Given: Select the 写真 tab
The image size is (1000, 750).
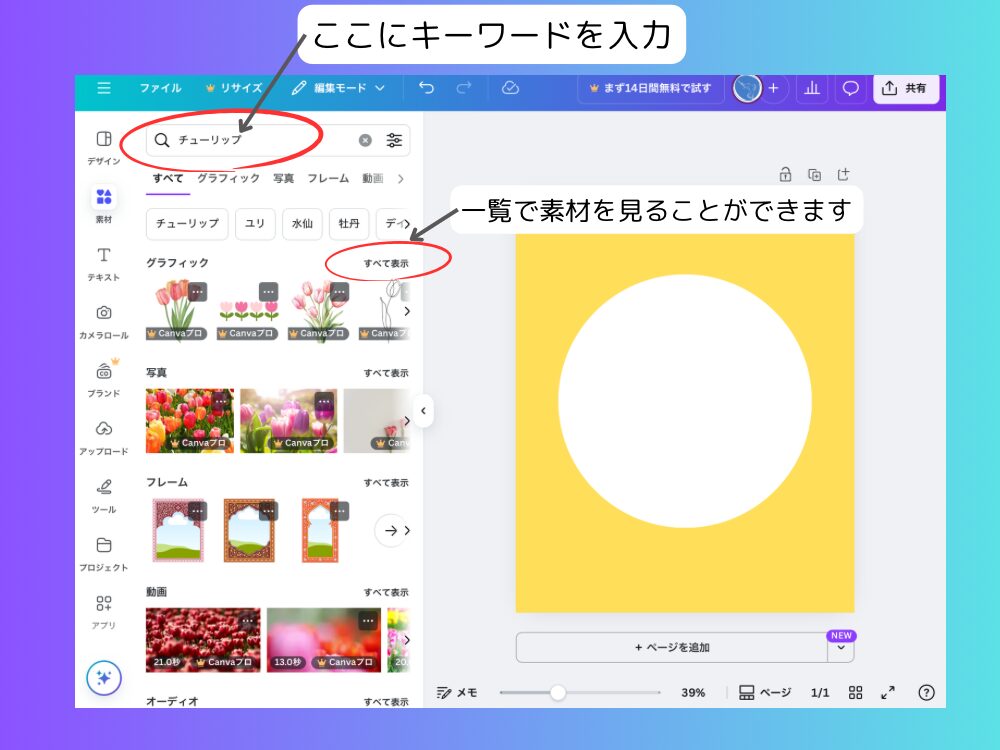Looking at the screenshot, I should (x=283, y=179).
